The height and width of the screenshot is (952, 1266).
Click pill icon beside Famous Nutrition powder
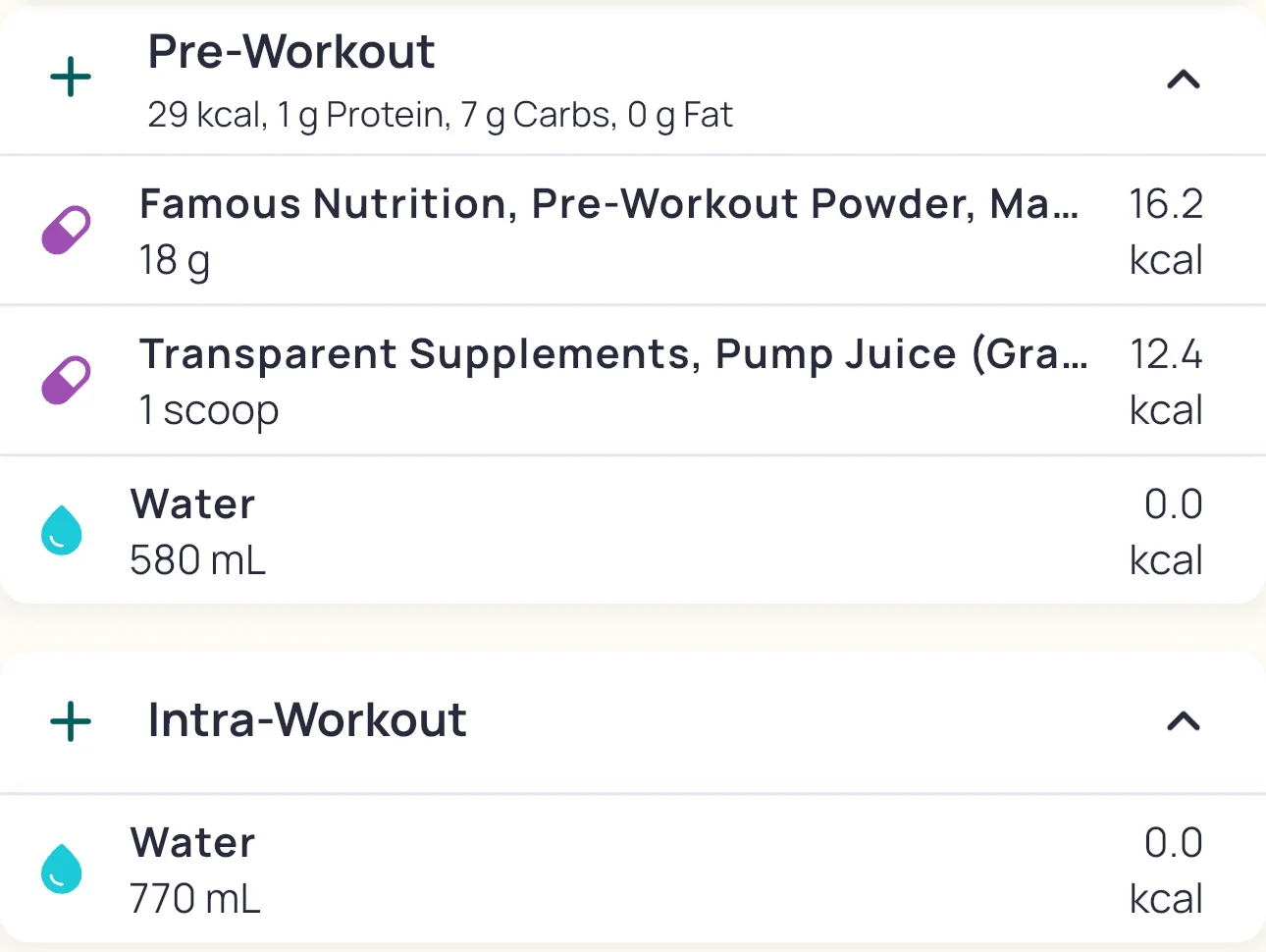66,231
